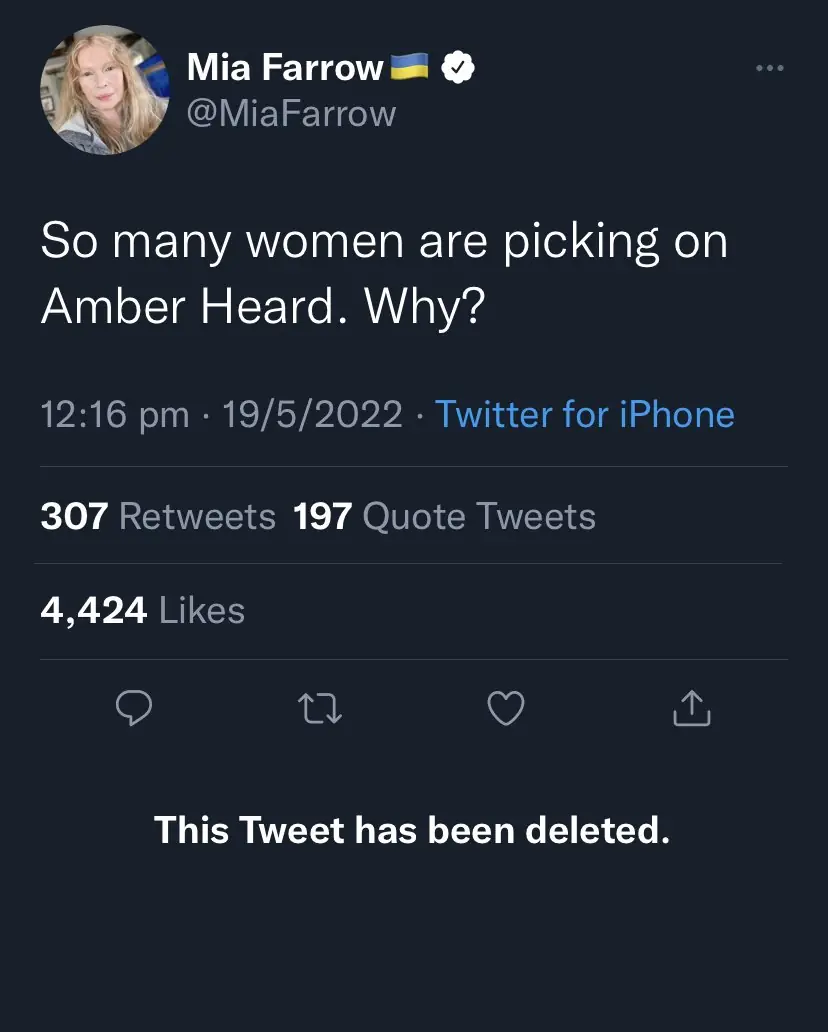
Task: Open the @MiaFarrow handle
Action: (291, 114)
